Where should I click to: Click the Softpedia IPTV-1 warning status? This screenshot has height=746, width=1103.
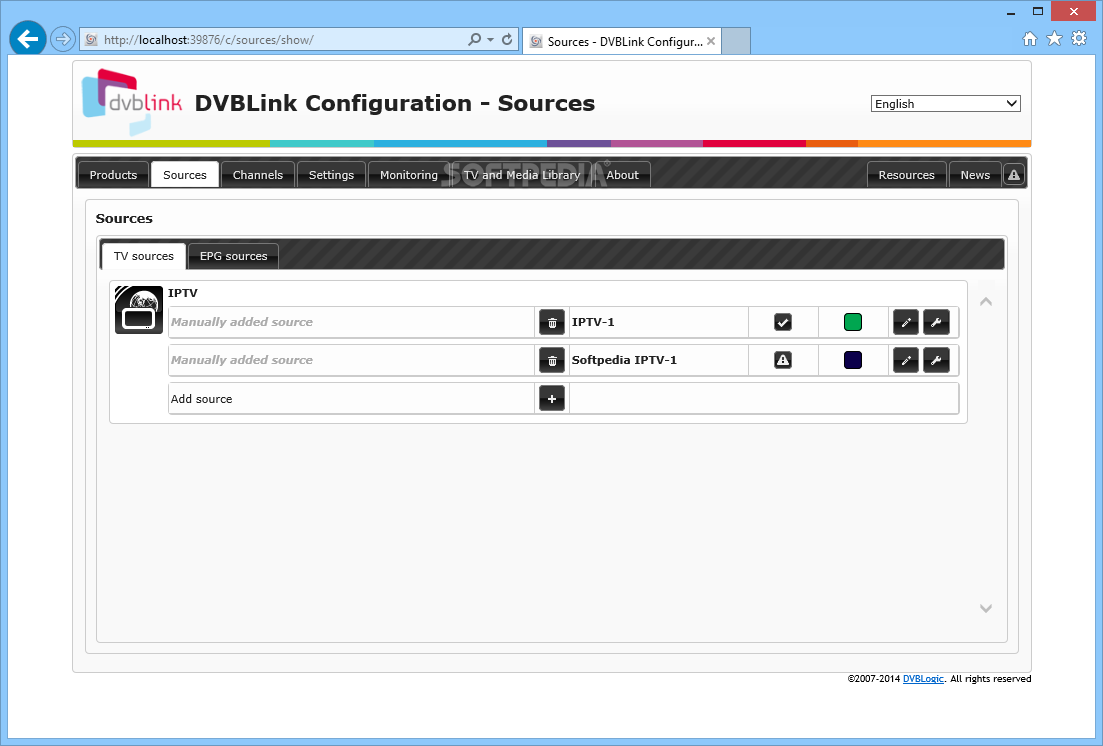[x=783, y=360]
